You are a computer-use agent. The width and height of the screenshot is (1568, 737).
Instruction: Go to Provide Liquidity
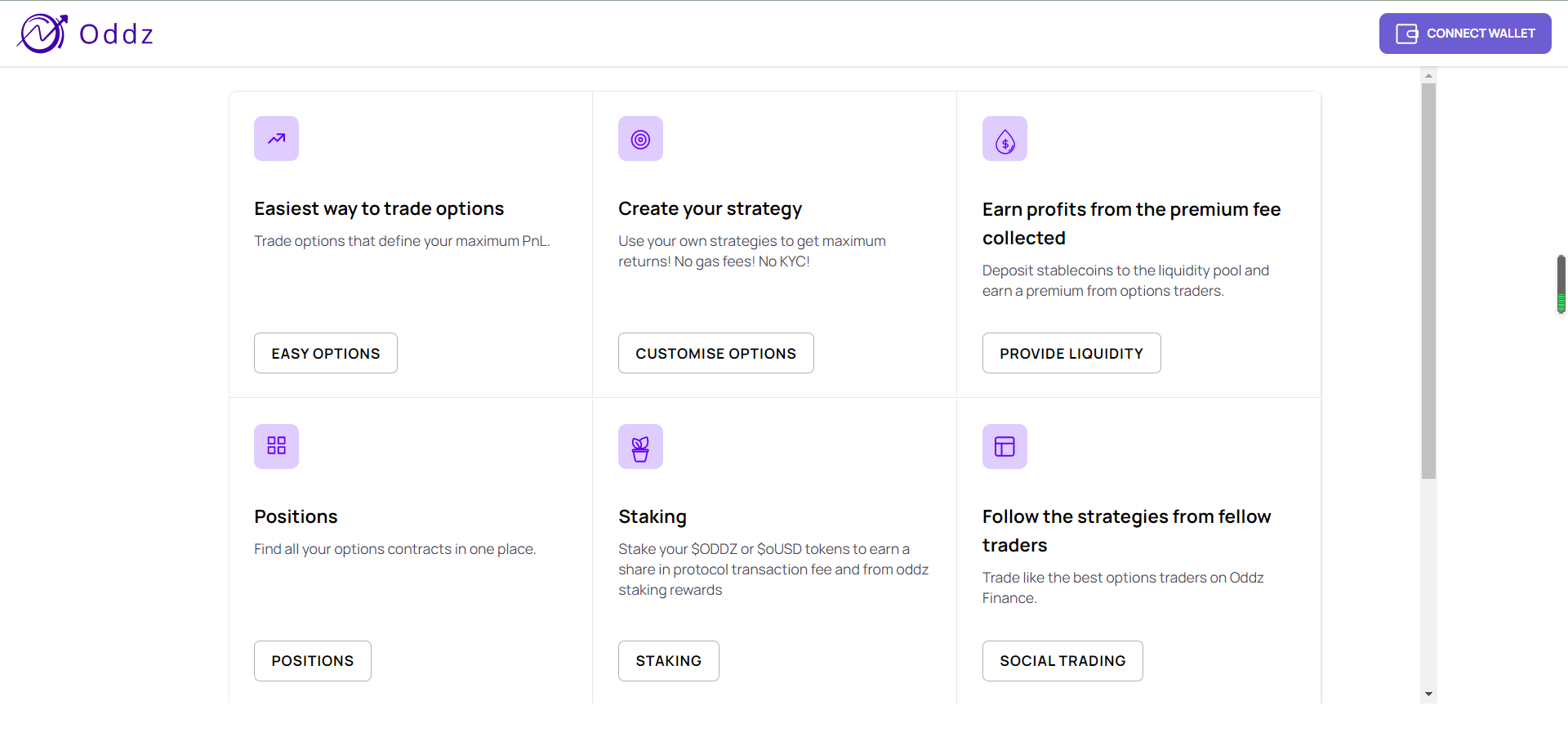(1071, 353)
